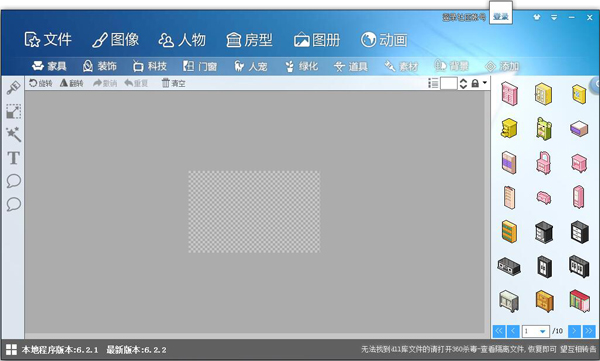
Task: Pick the purple and pink storage box thumbnail
Action: [579, 129]
